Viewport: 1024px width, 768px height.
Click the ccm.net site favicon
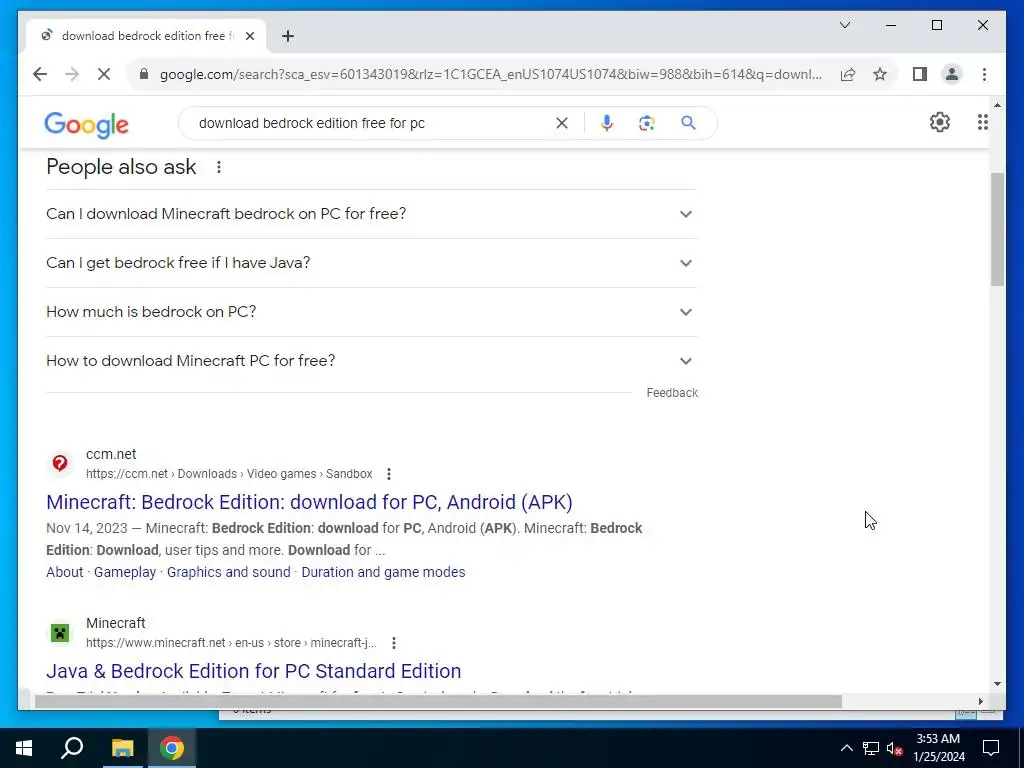tap(59, 464)
